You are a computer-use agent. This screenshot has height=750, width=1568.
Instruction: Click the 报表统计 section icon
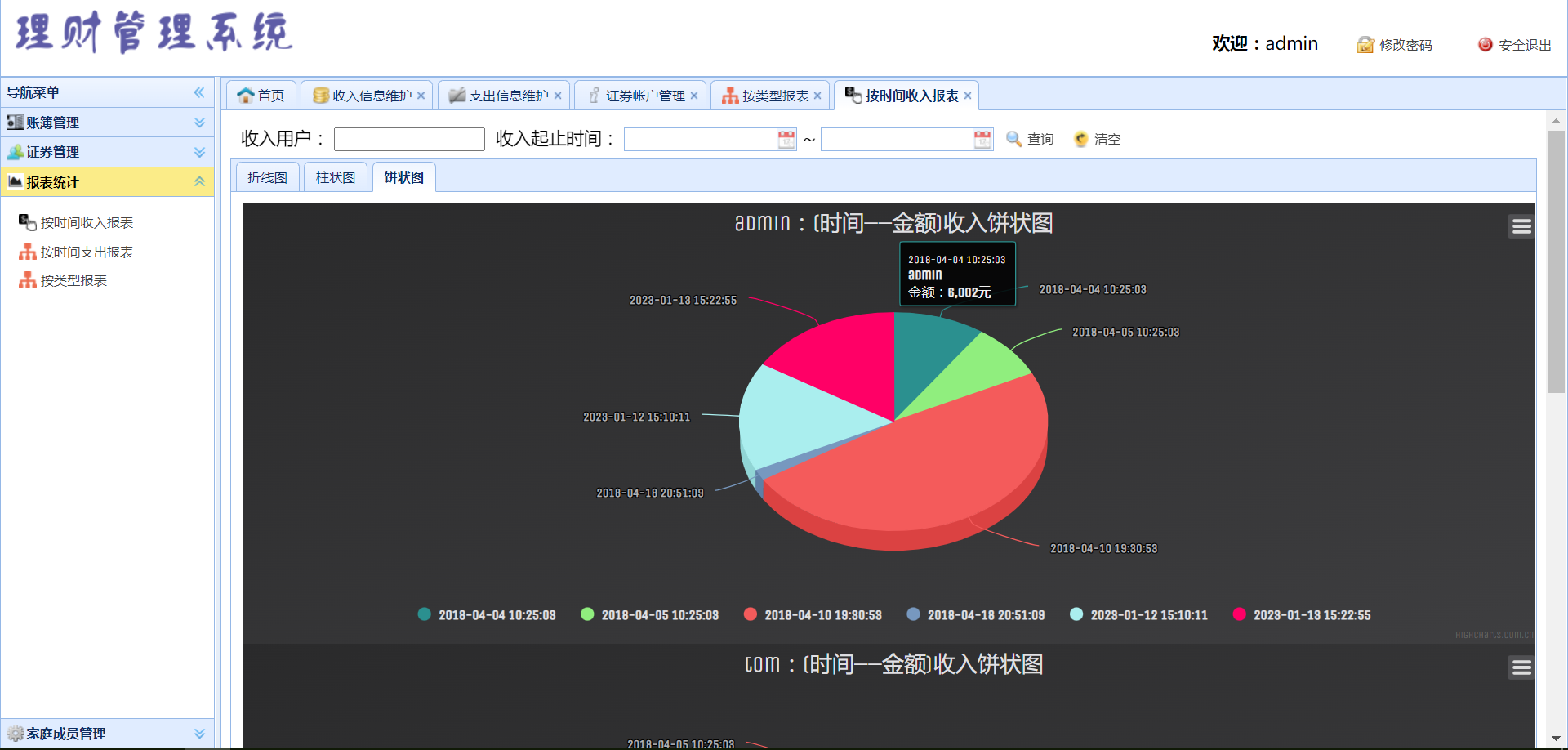(15, 181)
